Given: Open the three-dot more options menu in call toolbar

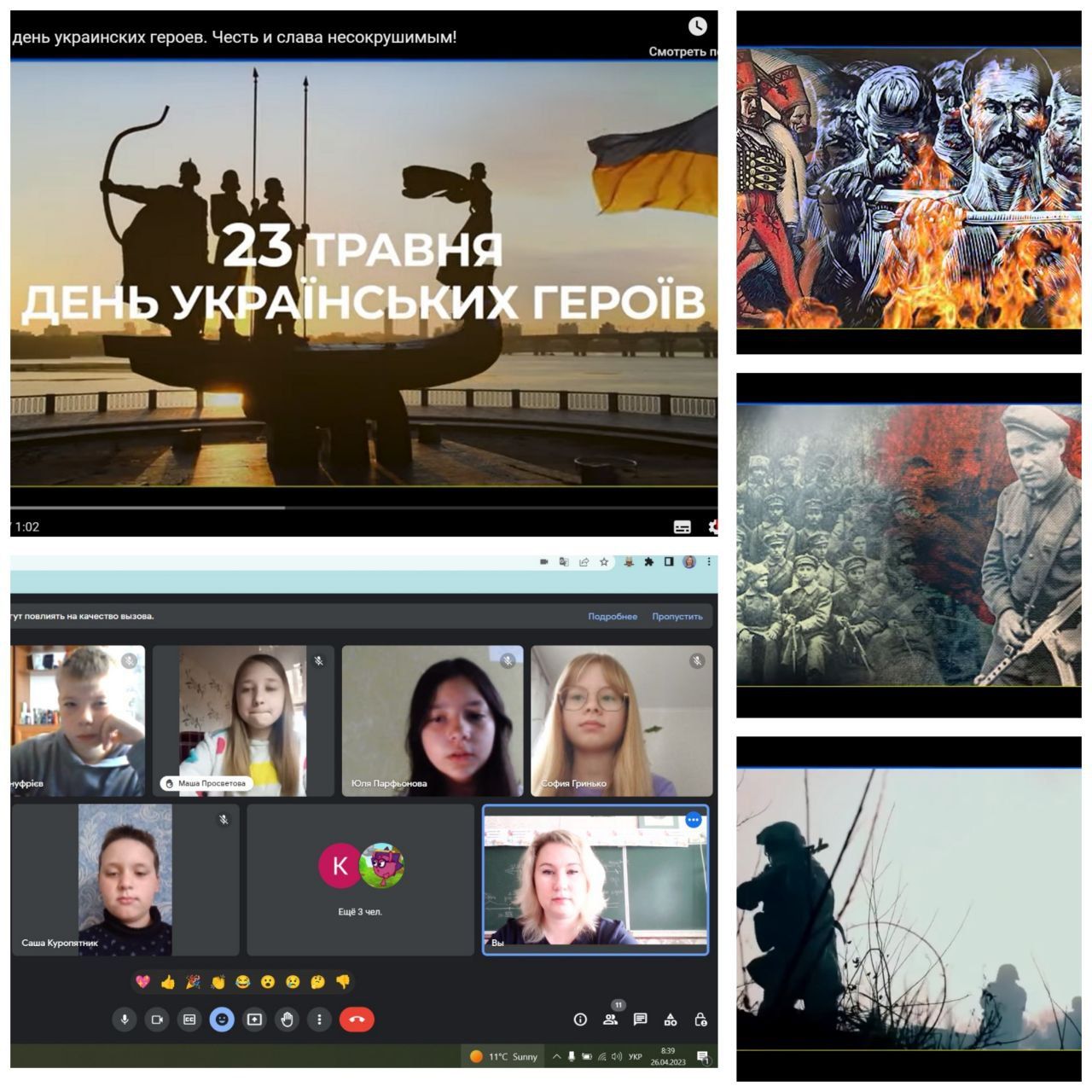Looking at the screenshot, I should (319, 1019).
